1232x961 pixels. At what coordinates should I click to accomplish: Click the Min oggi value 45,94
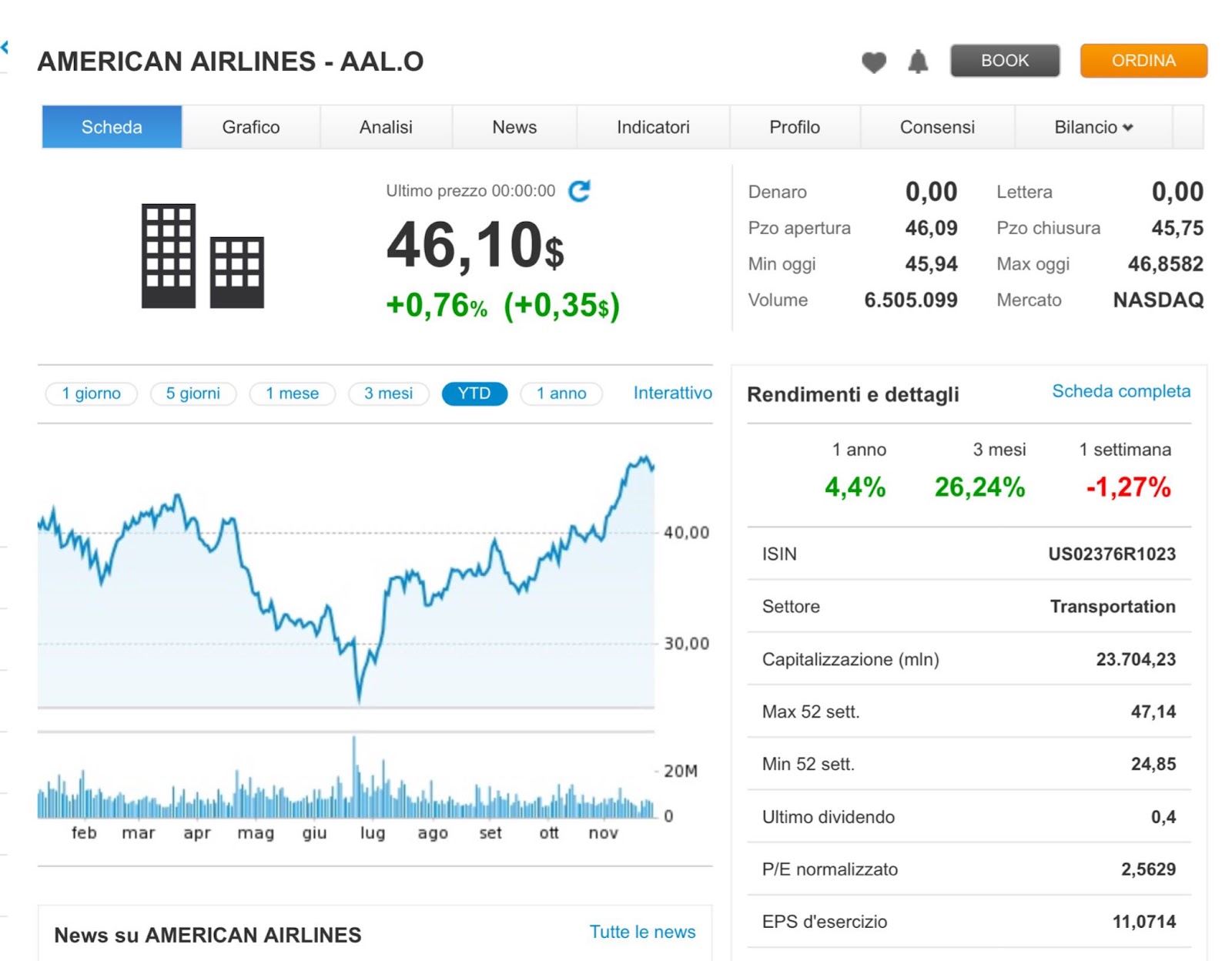coord(931,264)
